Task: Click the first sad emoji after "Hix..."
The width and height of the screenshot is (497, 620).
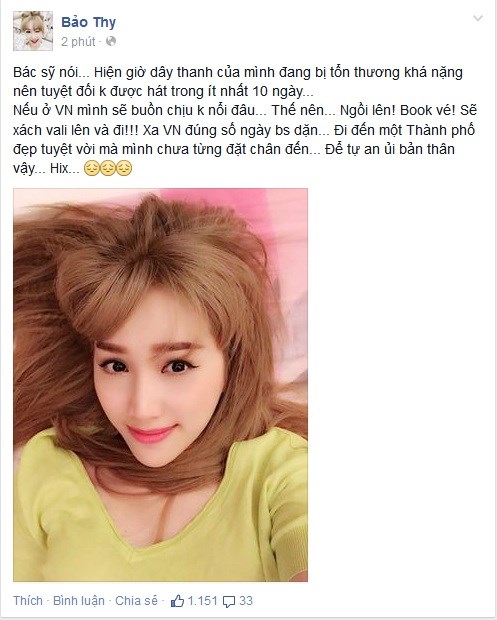Action: click(92, 168)
